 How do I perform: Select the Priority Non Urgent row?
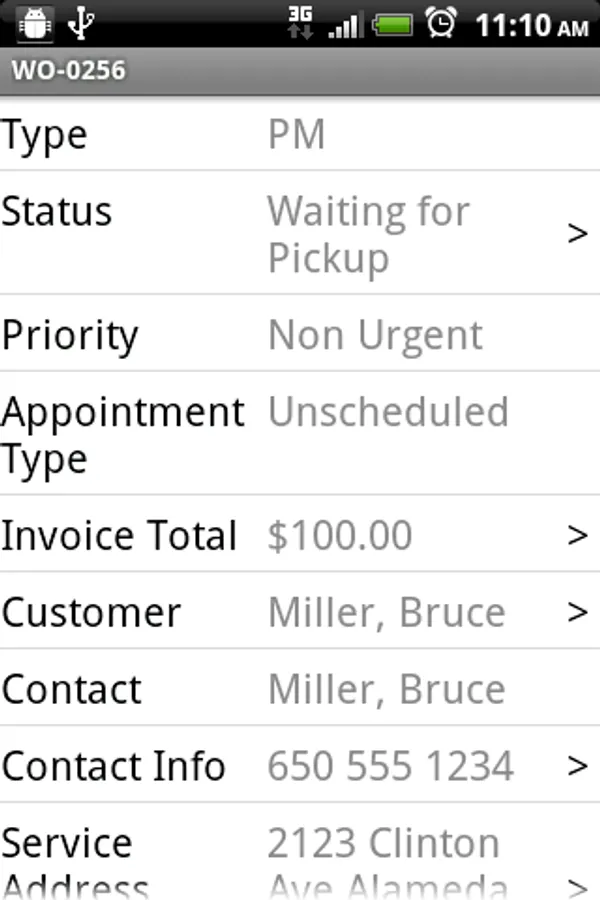click(300, 334)
